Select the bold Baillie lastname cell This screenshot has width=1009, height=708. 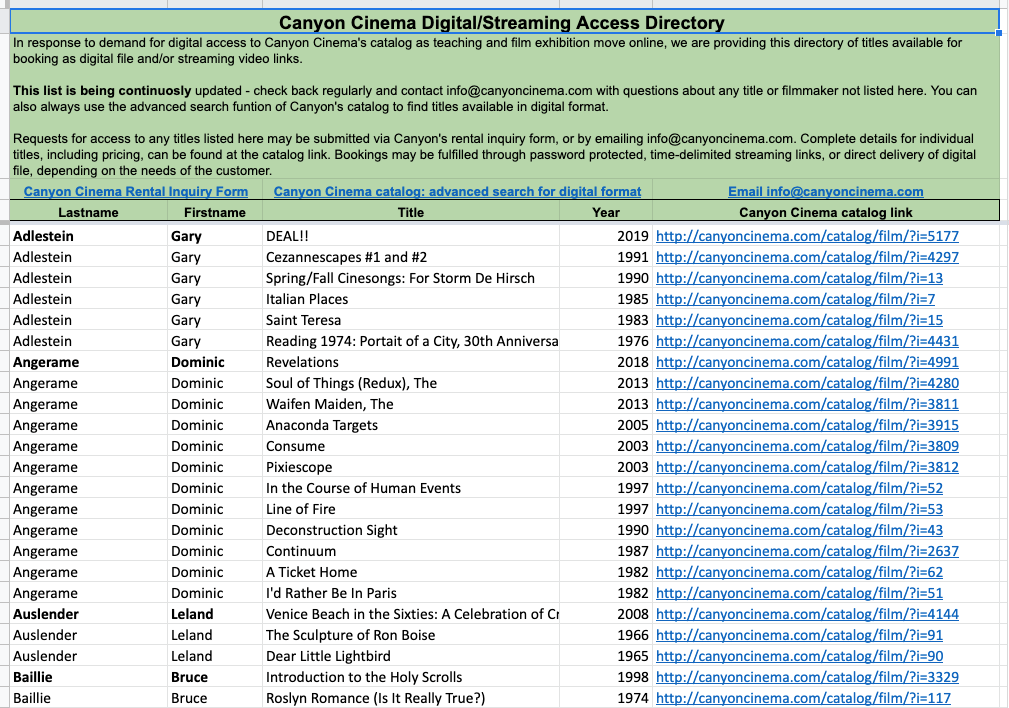tap(88, 678)
